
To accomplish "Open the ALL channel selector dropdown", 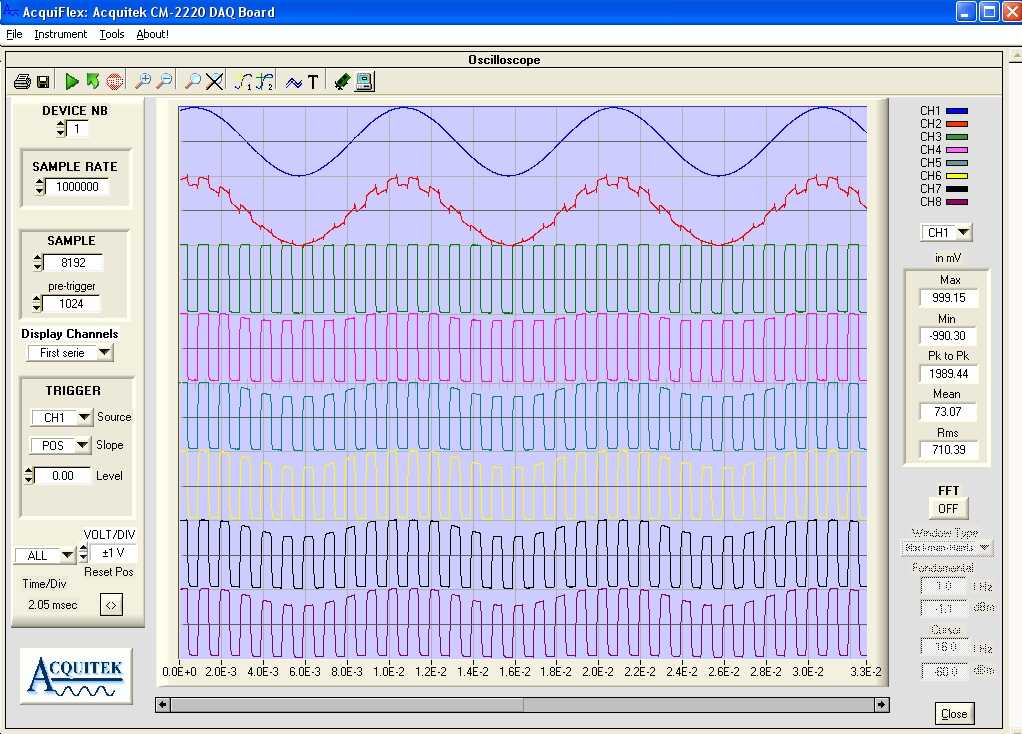I will 45,555.
